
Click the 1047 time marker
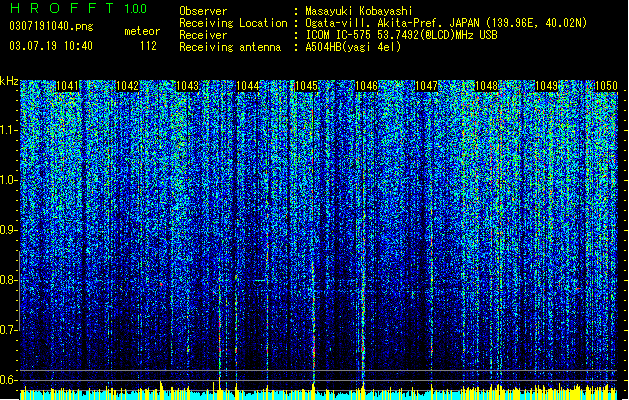426,86
